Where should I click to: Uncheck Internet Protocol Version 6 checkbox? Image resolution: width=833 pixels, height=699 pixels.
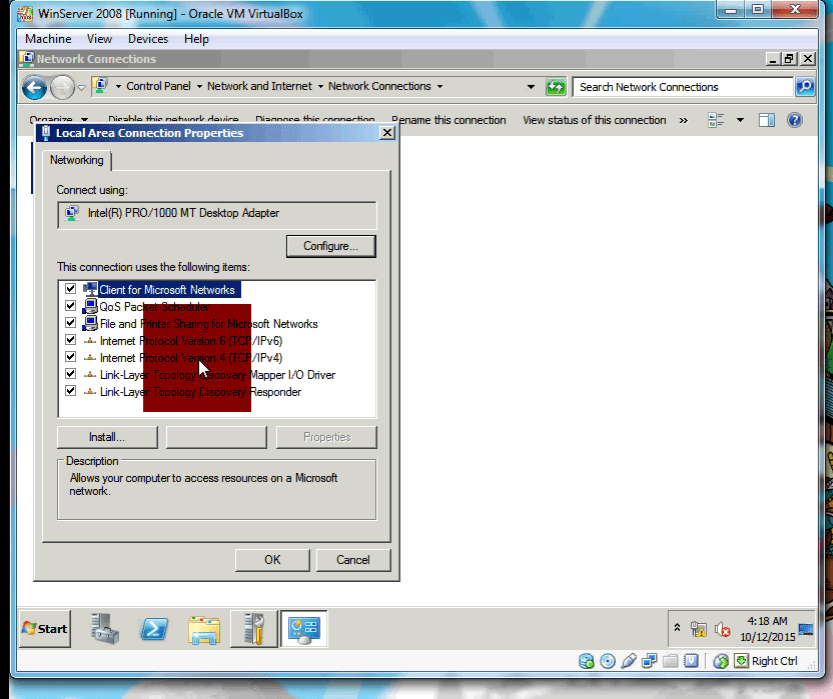[70, 339]
